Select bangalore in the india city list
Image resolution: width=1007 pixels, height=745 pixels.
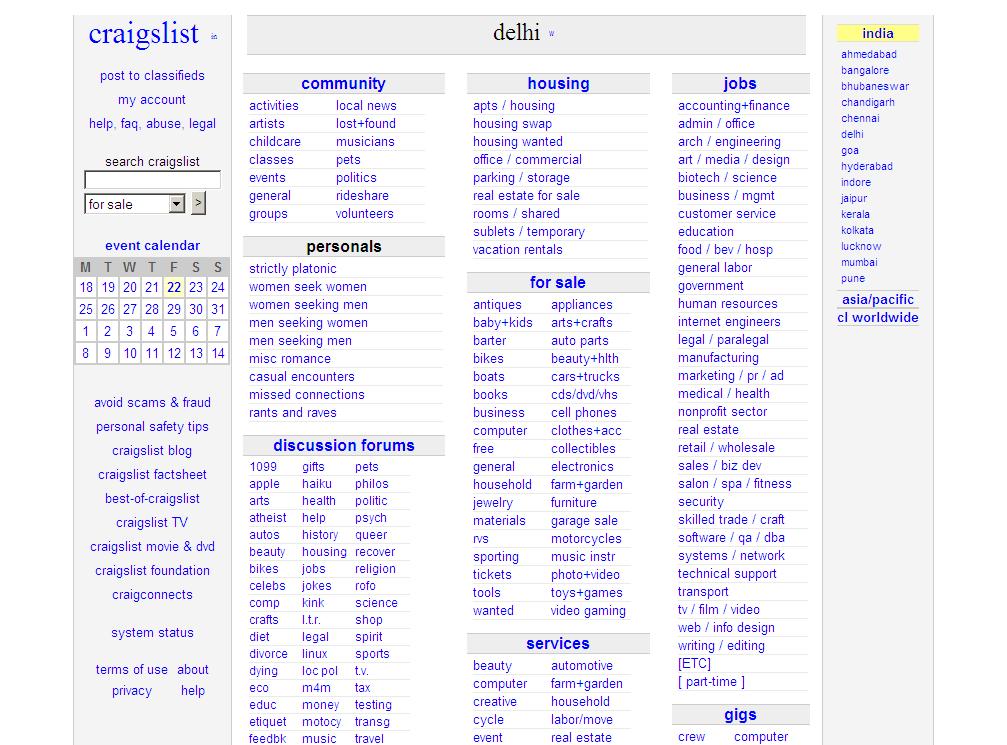(864, 70)
